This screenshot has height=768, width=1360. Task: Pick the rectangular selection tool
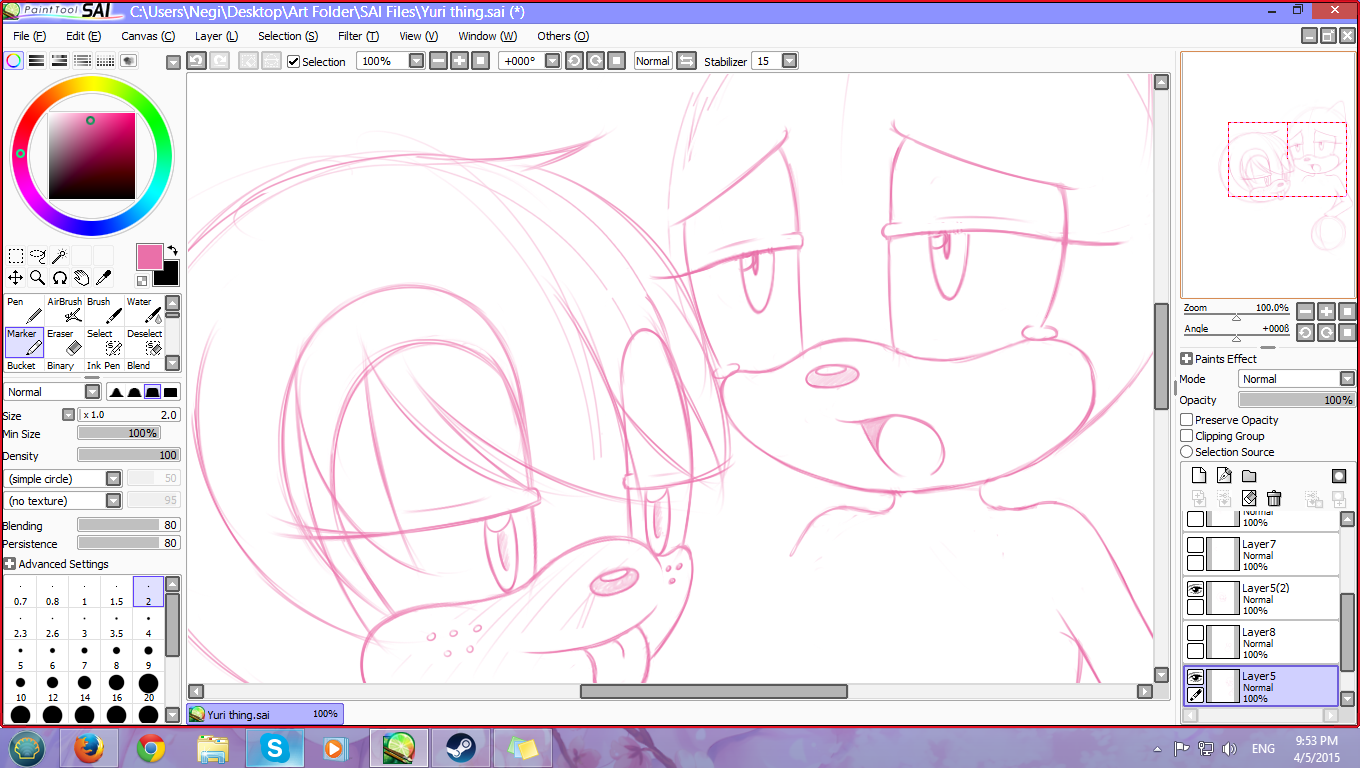click(x=16, y=256)
